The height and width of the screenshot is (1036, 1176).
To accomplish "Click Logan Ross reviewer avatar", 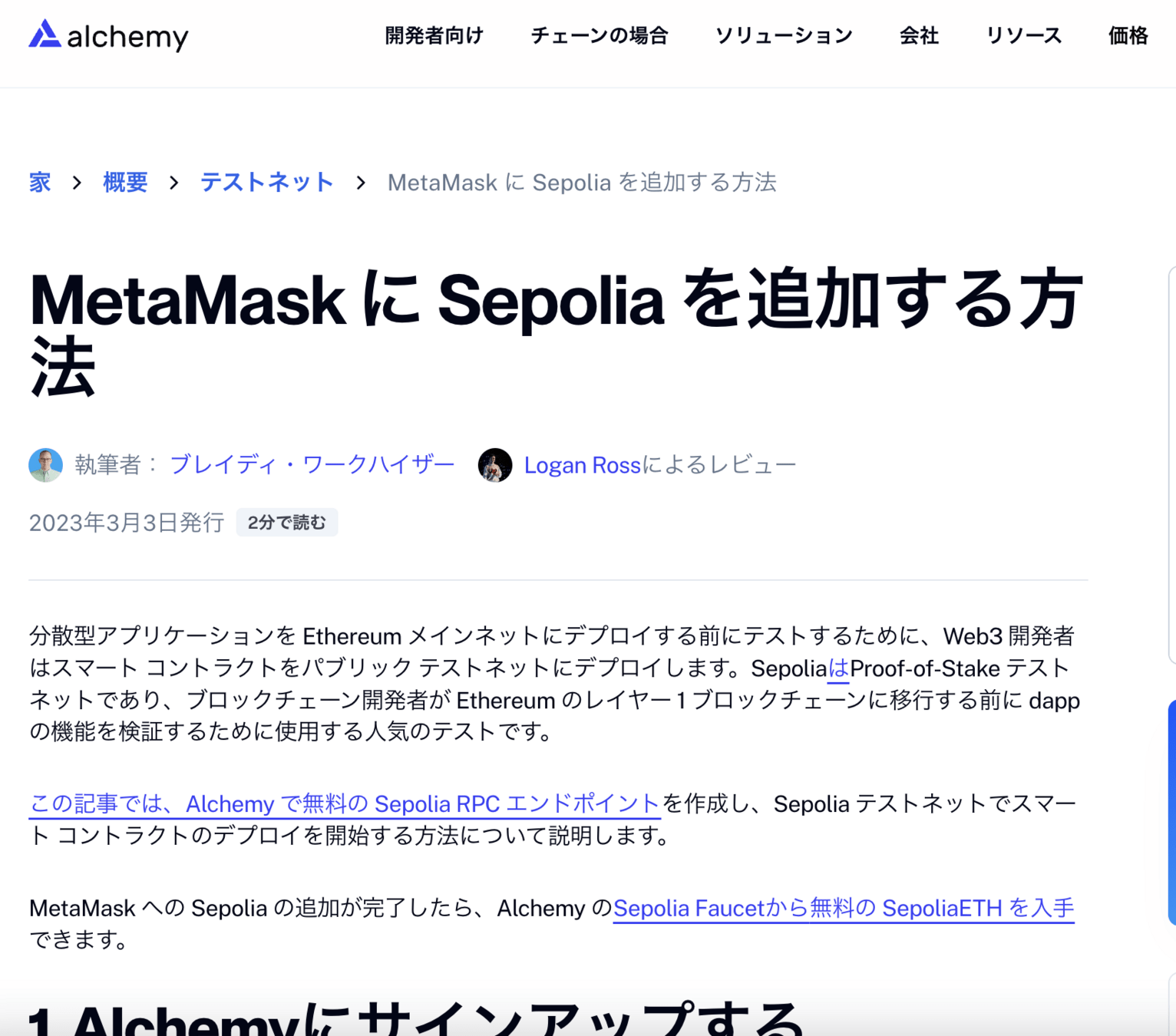I will [x=495, y=465].
